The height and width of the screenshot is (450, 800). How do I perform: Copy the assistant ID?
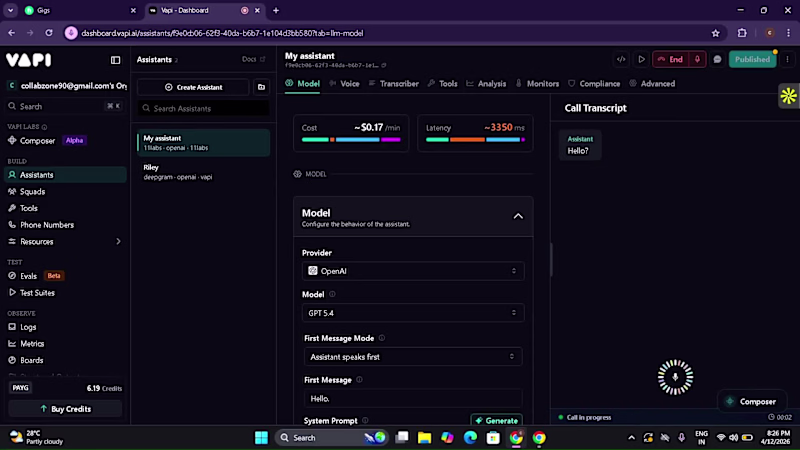384,65
